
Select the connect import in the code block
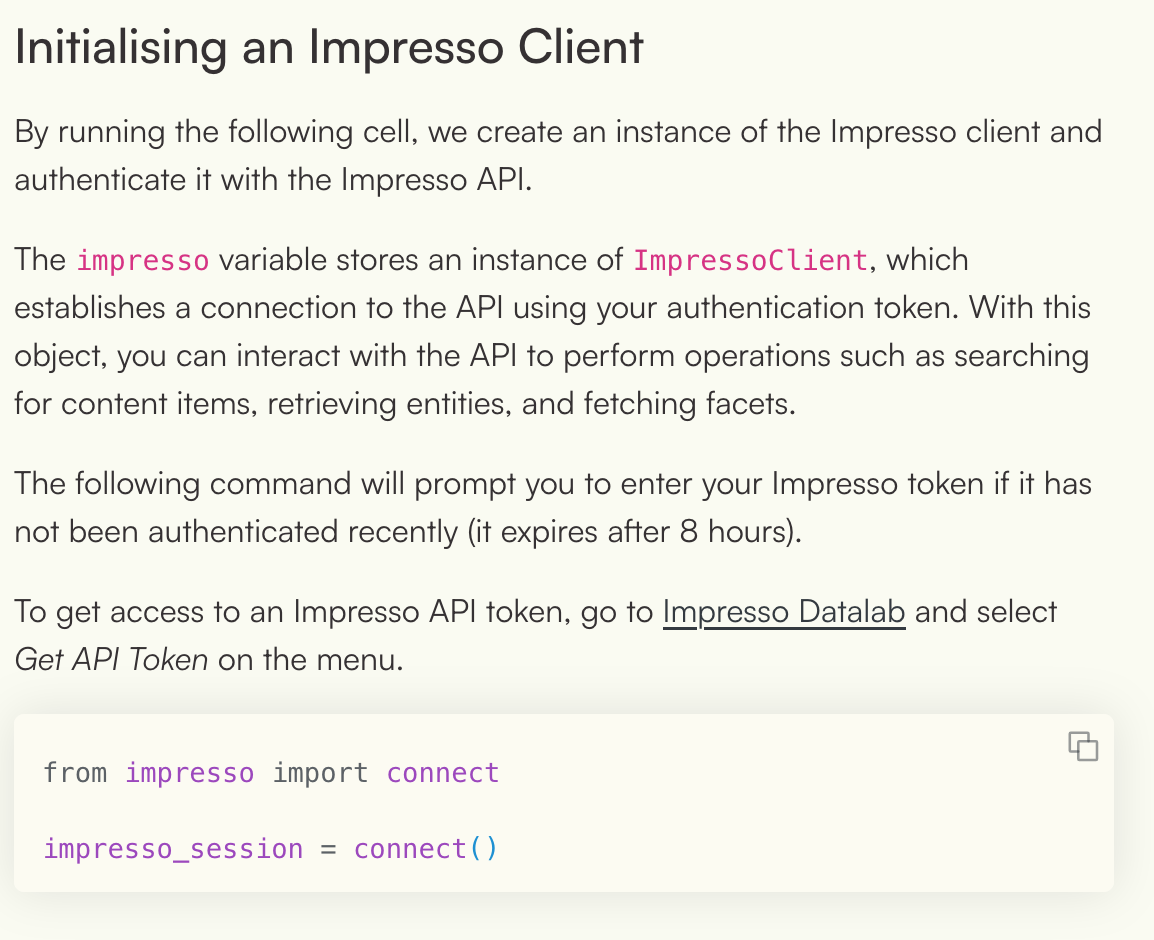pos(442,772)
